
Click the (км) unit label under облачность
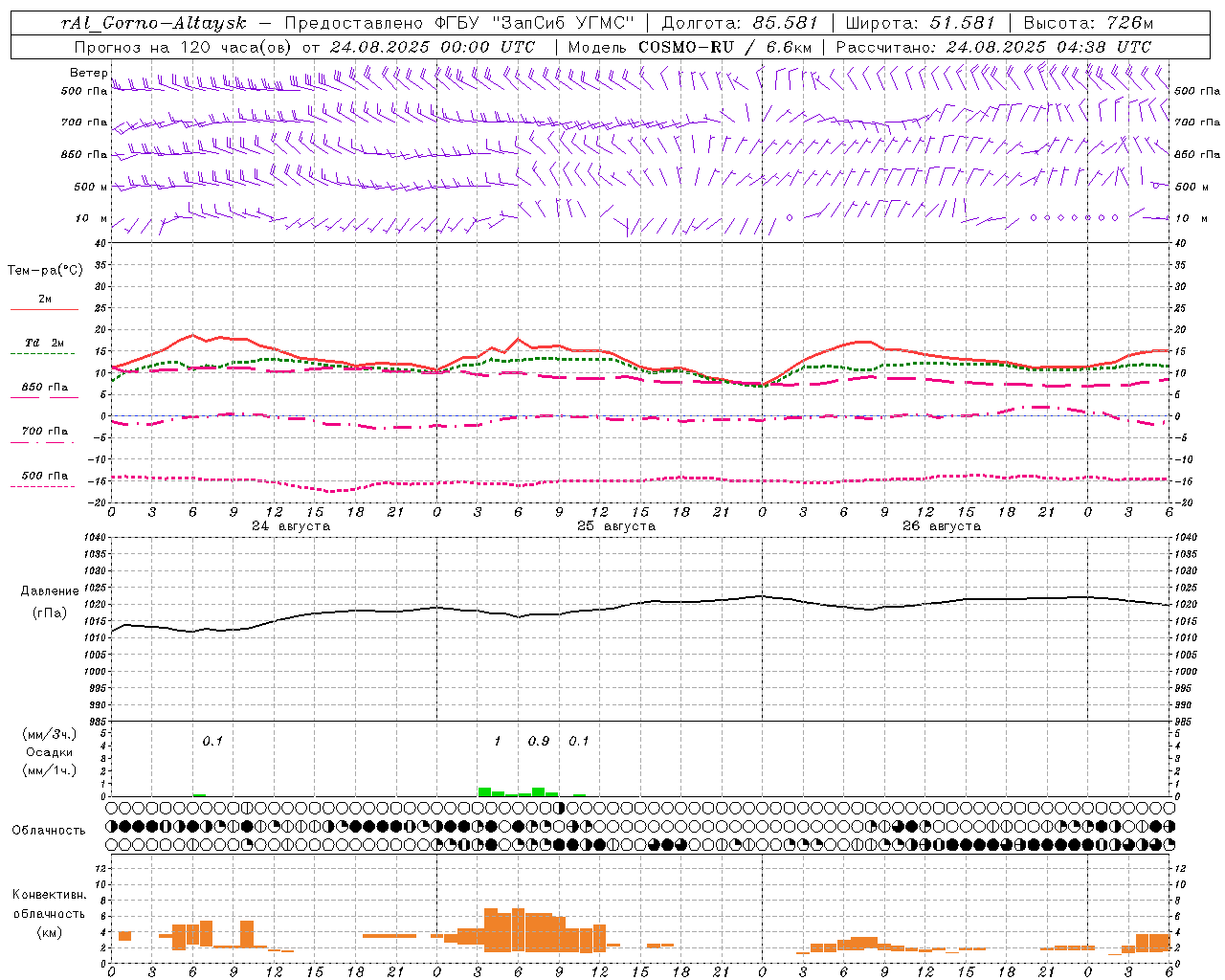49,931
